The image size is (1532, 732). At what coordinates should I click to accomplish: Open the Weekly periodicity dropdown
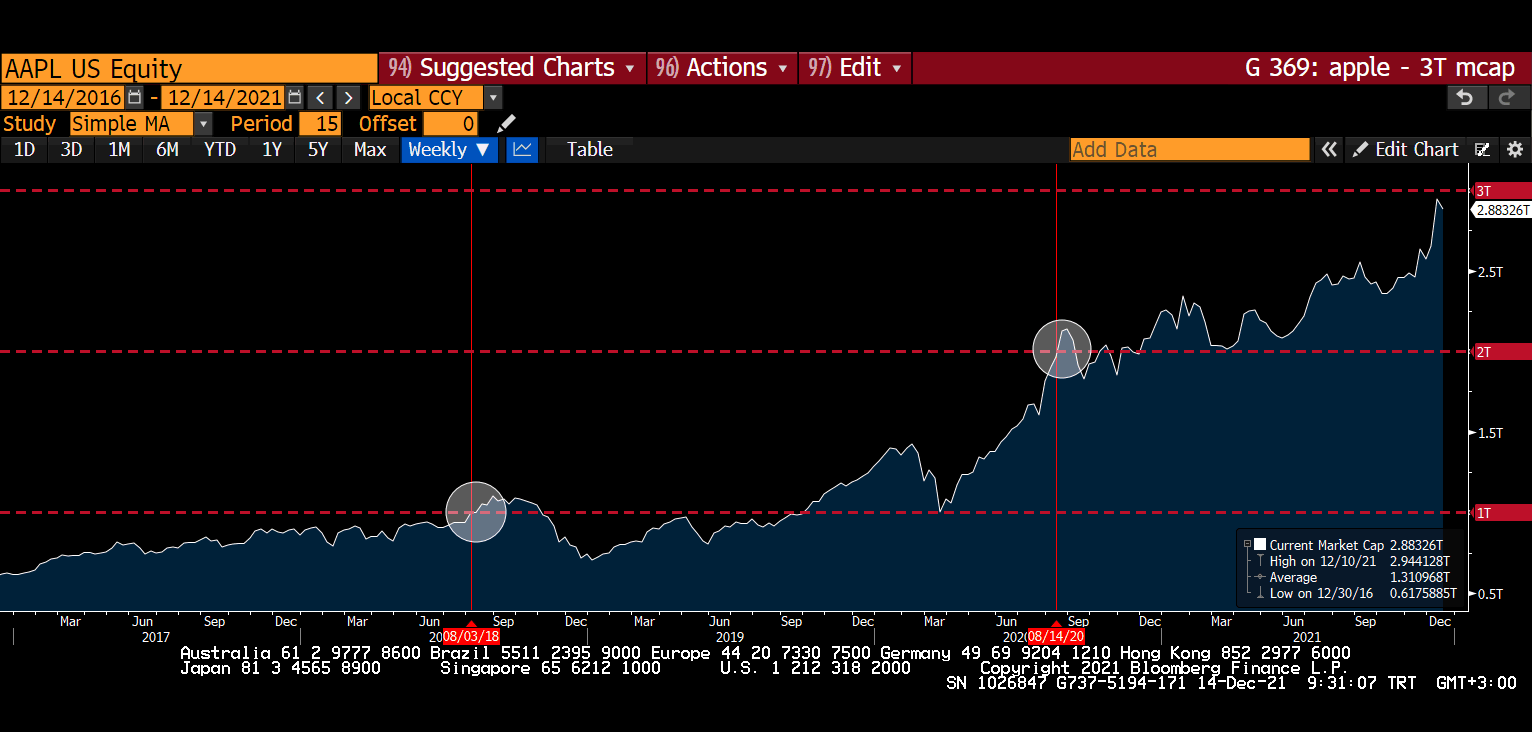pos(449,149)
